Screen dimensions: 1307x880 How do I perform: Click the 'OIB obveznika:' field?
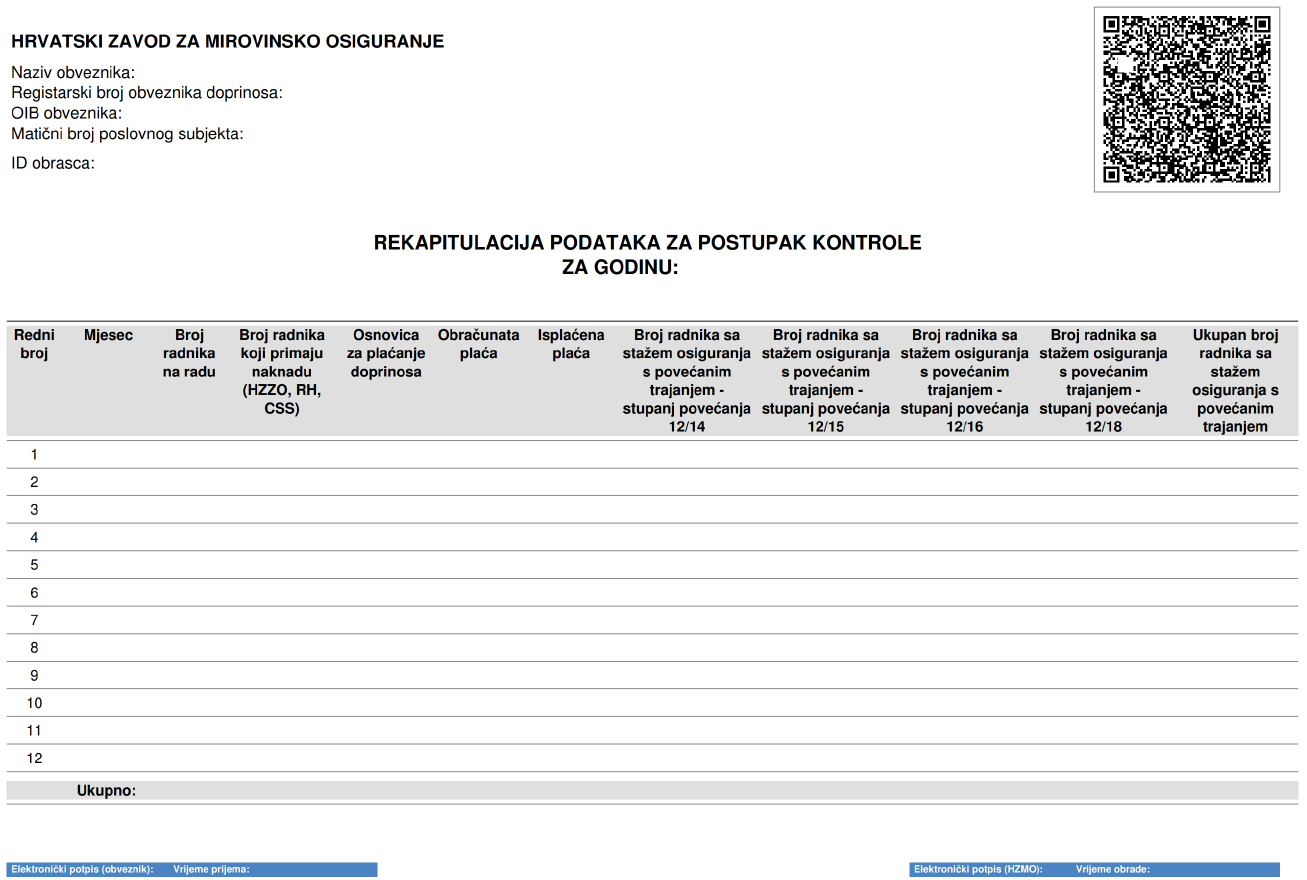(x=66, y=113)
